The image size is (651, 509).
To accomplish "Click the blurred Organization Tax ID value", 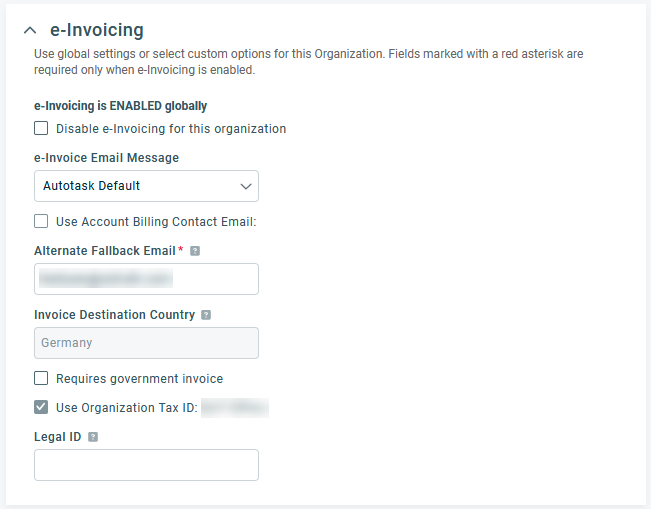I will (235, 408).
